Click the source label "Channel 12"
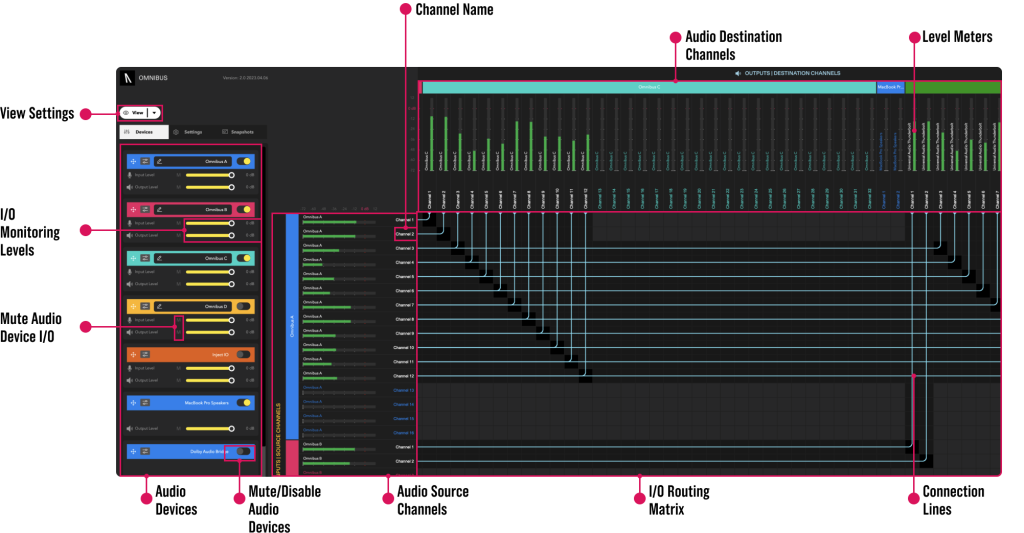Viewport: 1024px width, 533px height. 404,376
